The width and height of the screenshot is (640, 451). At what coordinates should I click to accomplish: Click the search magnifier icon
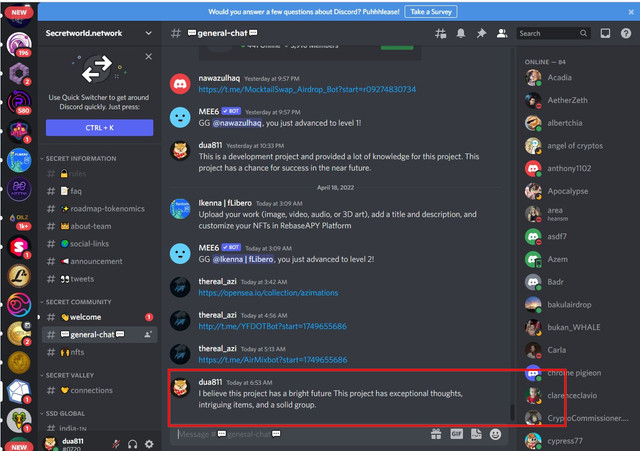tap(583, 33)
